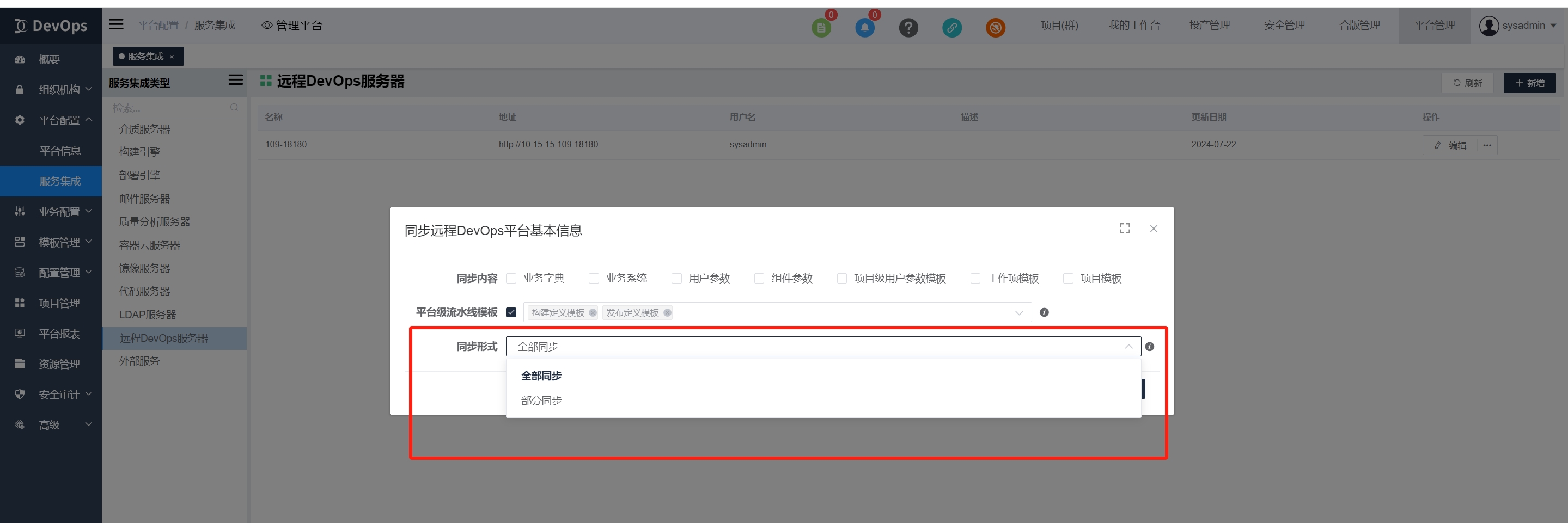
Task: Check the 项目模板 checkbox
Action: [x=1067, y=279]
